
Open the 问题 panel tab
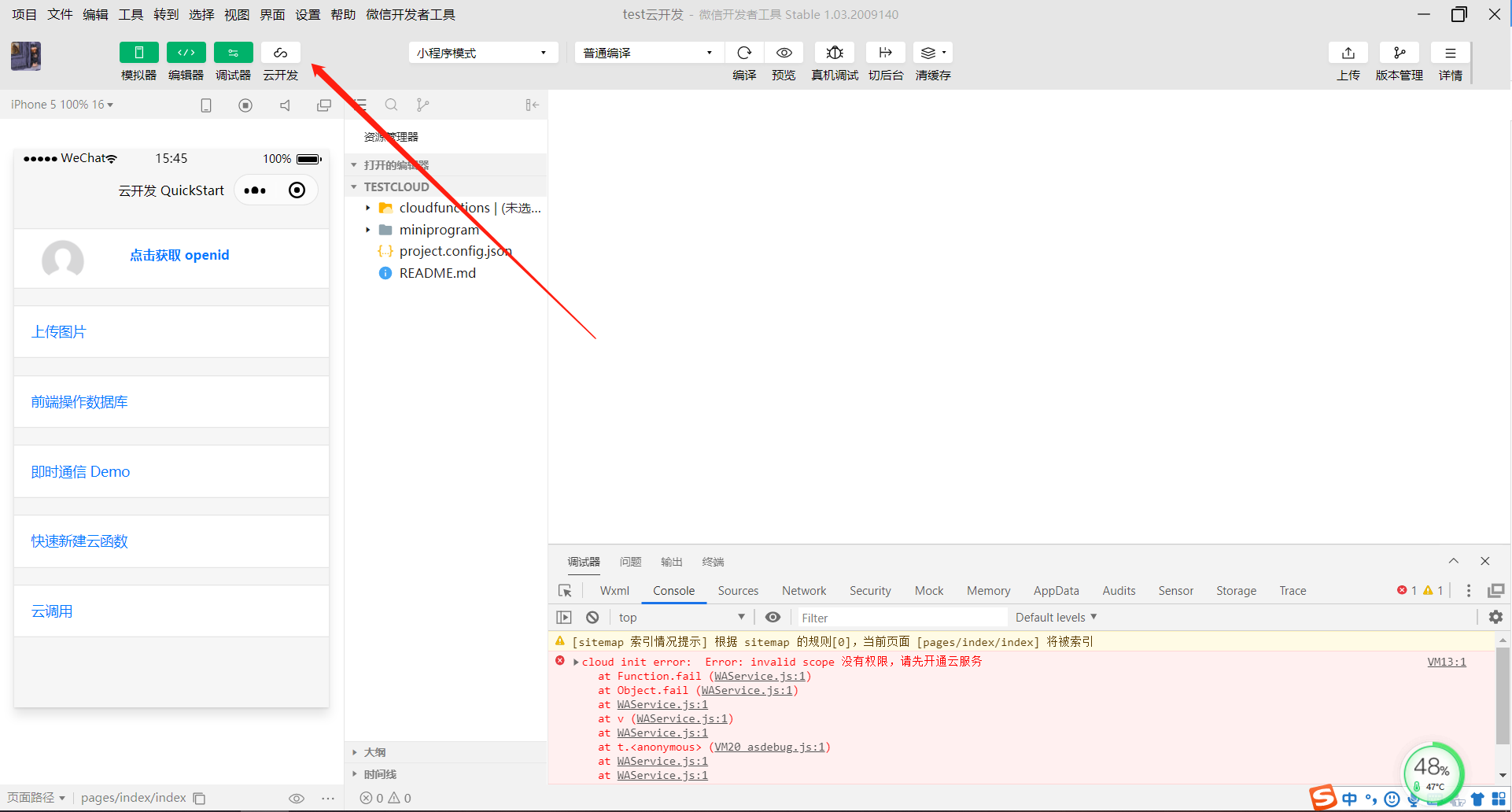pyautogui.click(x=630, y=562)
